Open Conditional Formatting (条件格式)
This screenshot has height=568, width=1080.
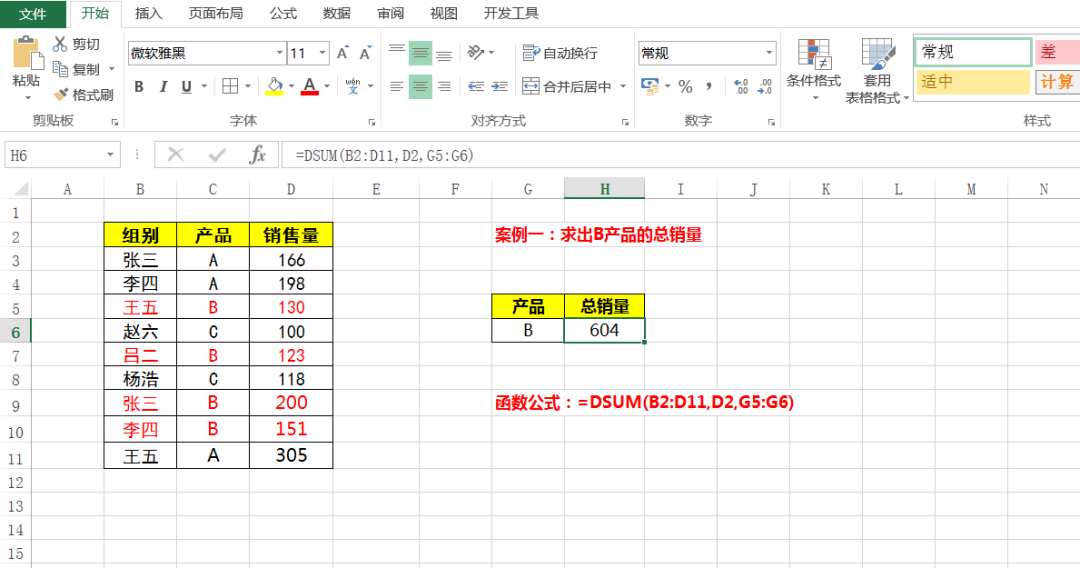(x=813, y=70)
